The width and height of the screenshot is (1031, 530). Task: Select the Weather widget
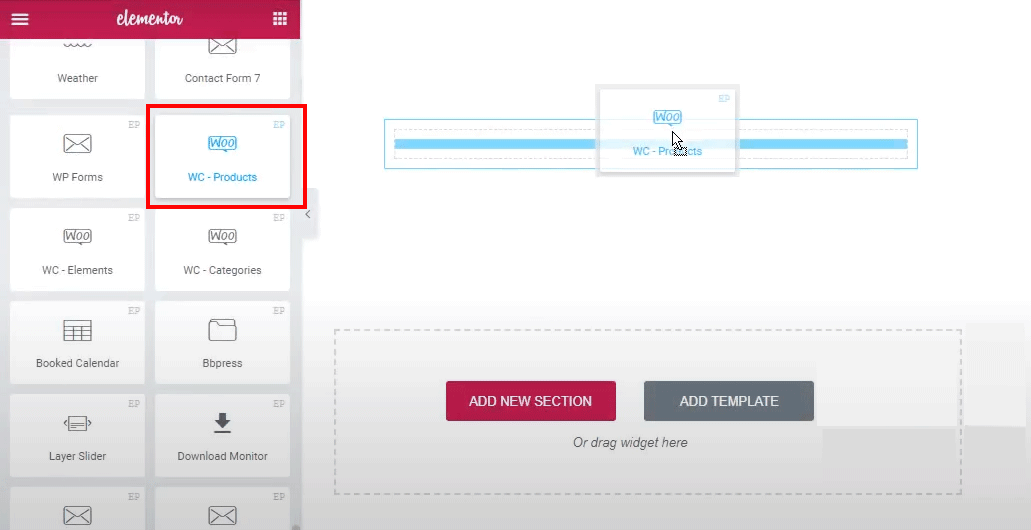(x=78, y=68)
